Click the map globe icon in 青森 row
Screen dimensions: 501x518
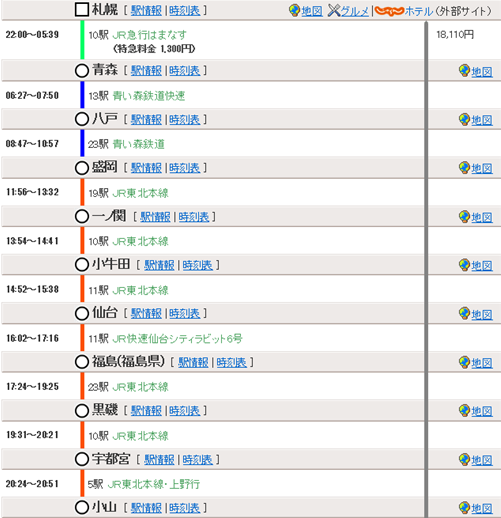tap(464, 71)
